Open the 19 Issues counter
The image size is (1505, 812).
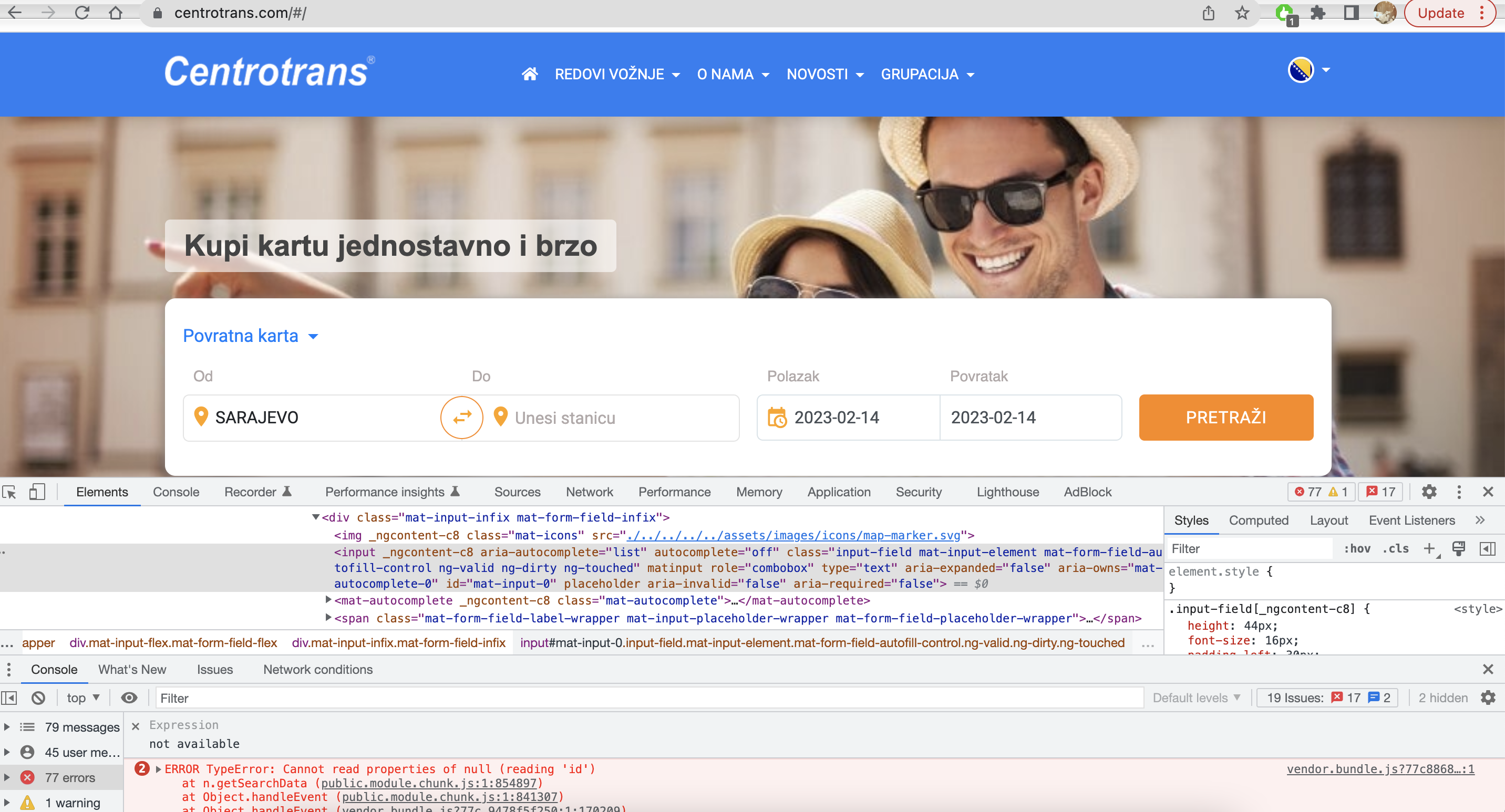1328,698
